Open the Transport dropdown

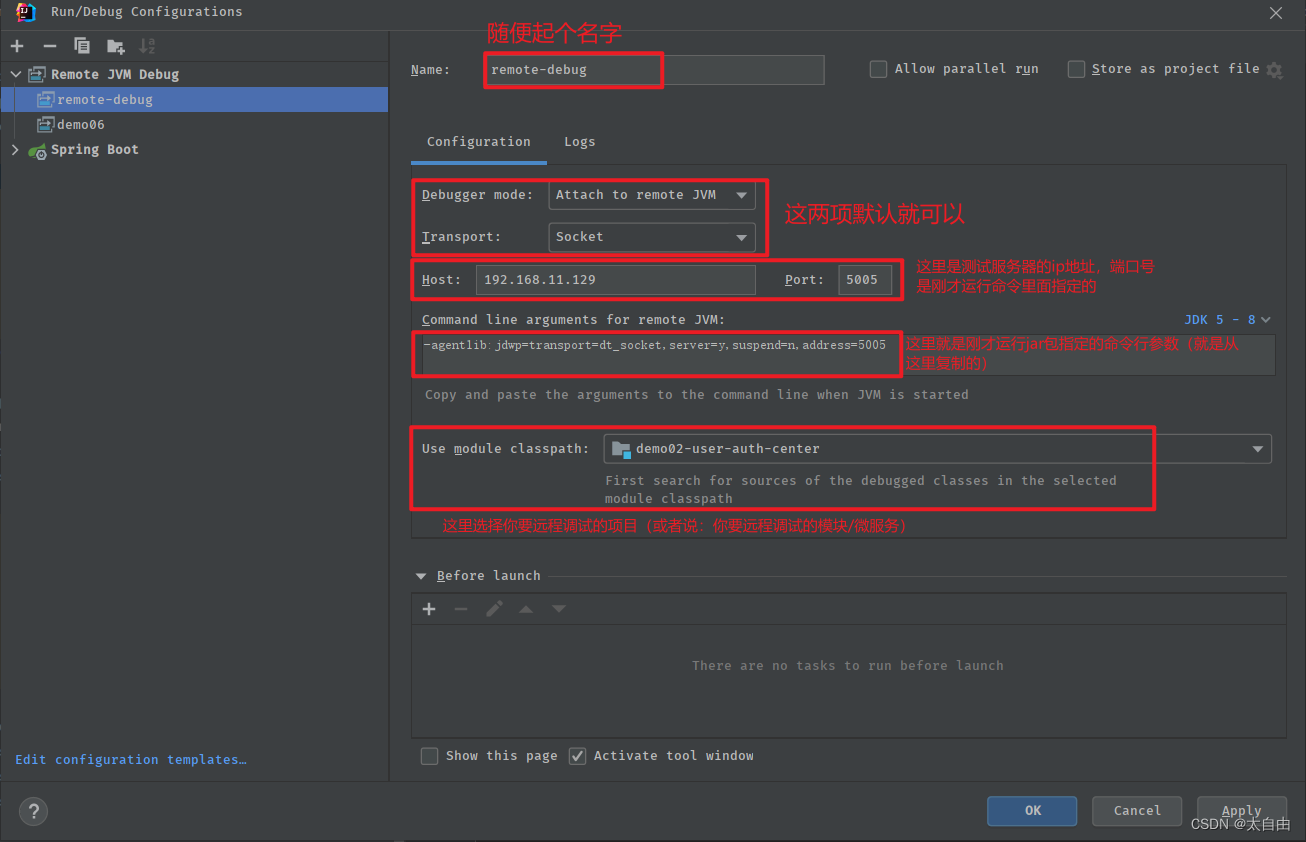click(x=652, y=237)
